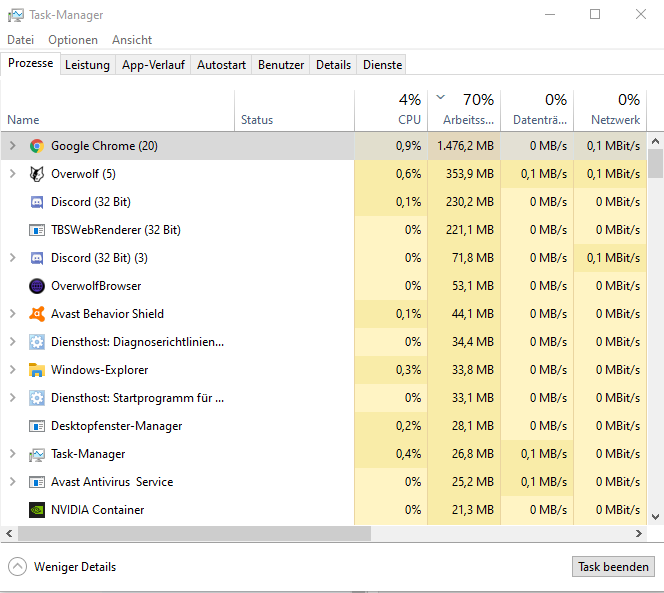The image size is (664, 593).
Task: Open the Datei menu
Action: (x=20, y=40)
